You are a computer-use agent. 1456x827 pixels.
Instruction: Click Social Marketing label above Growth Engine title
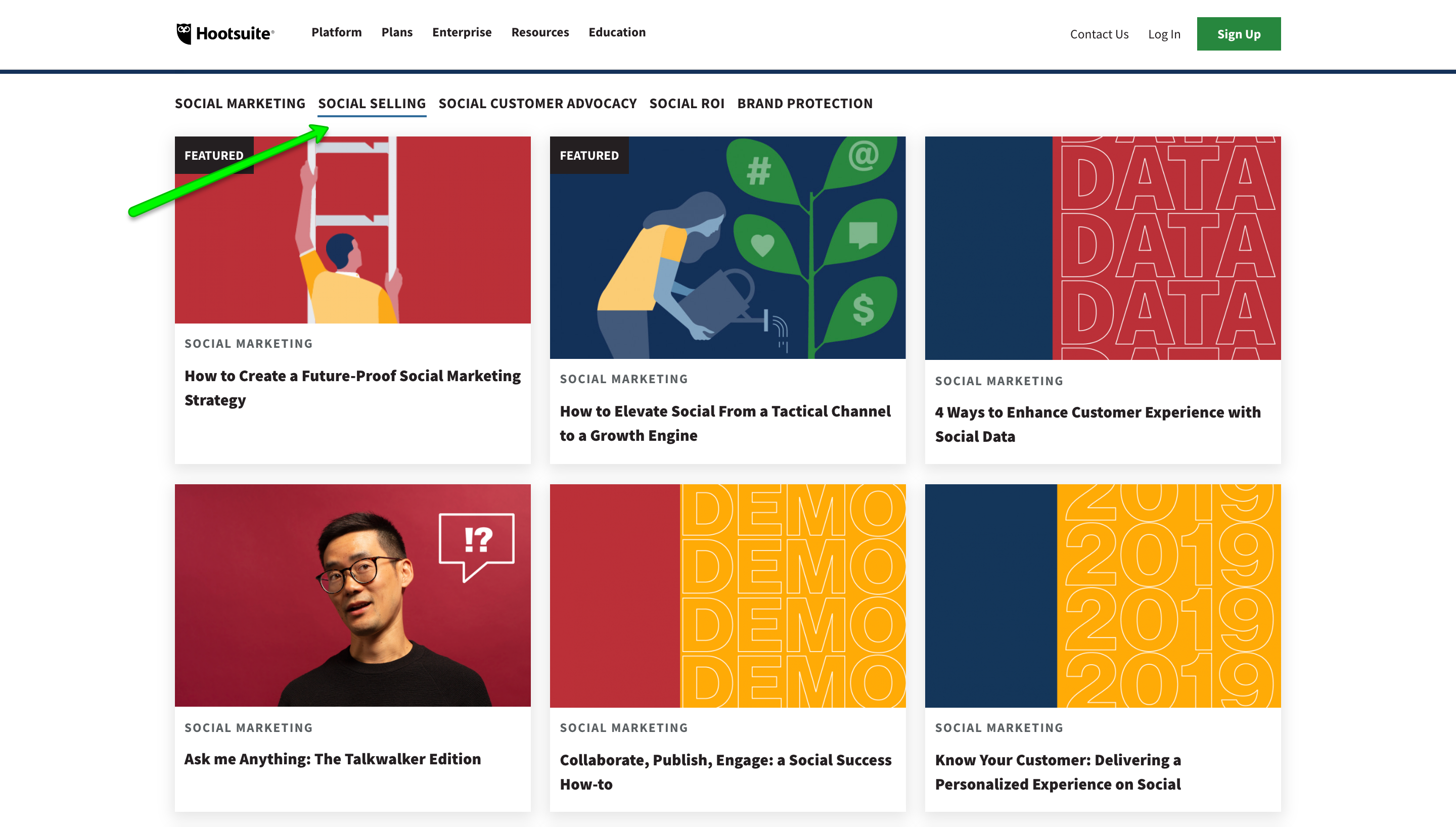623,379
